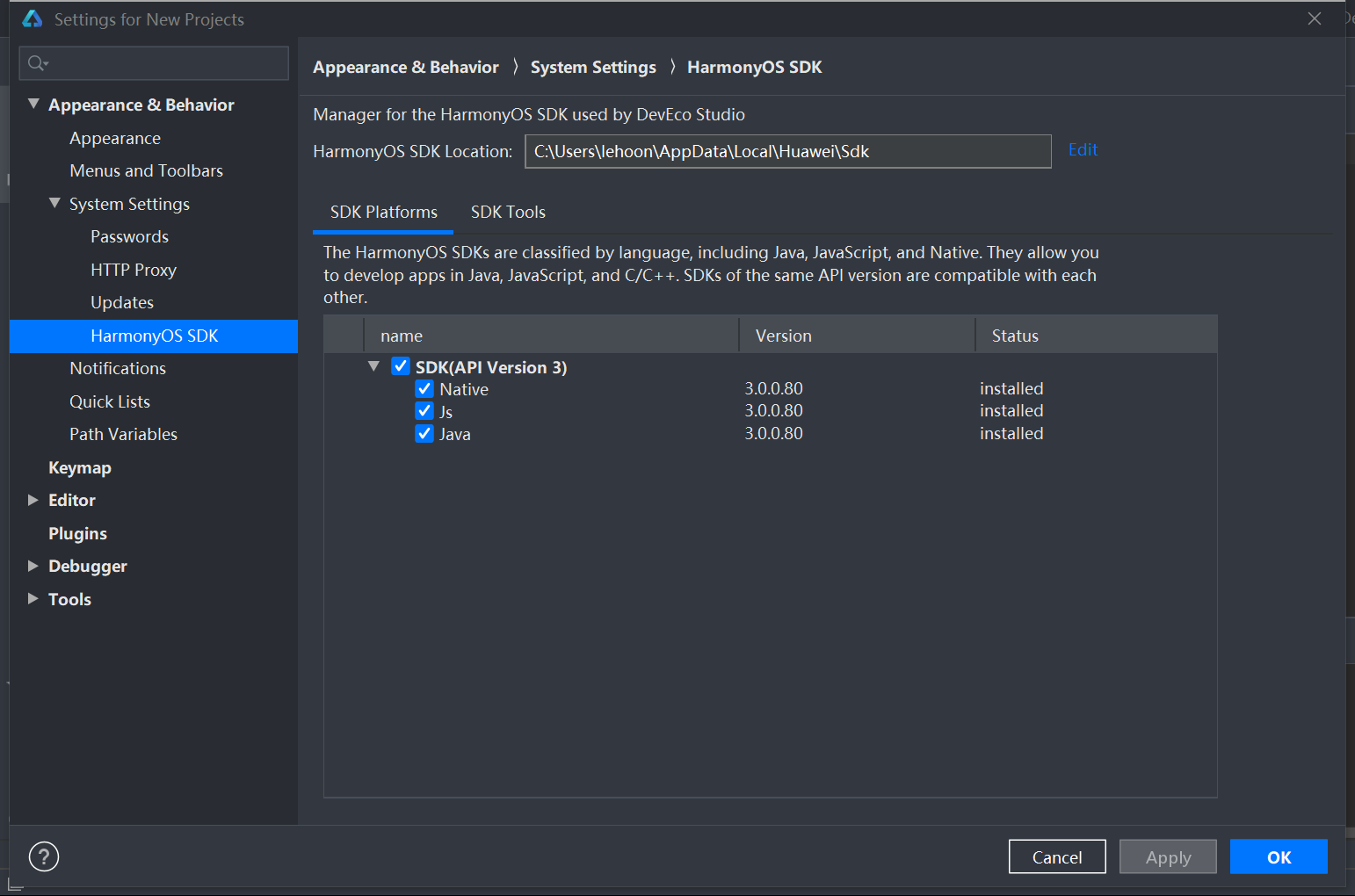Click the installed status for Native
This screenshot has height=896, width=1355.
(x=1011, y=388)
